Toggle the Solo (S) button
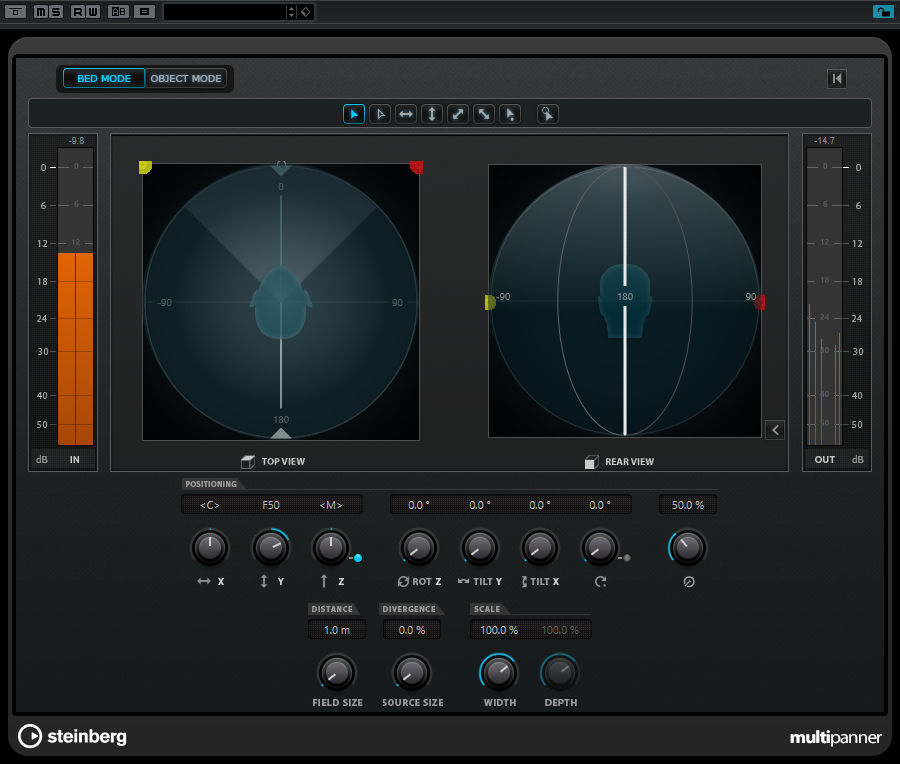The height and width of the screenshot is (764, 900). click(56, 11)
